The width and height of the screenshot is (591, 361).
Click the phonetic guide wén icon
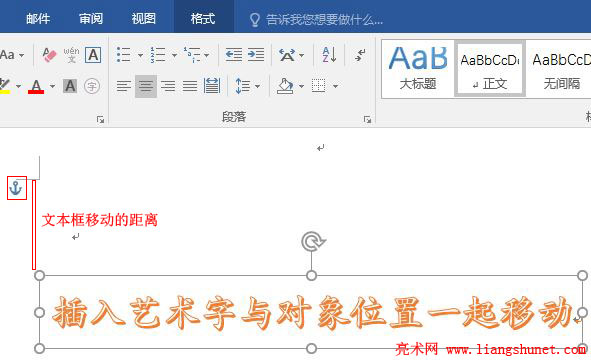[x=71, y=55]
